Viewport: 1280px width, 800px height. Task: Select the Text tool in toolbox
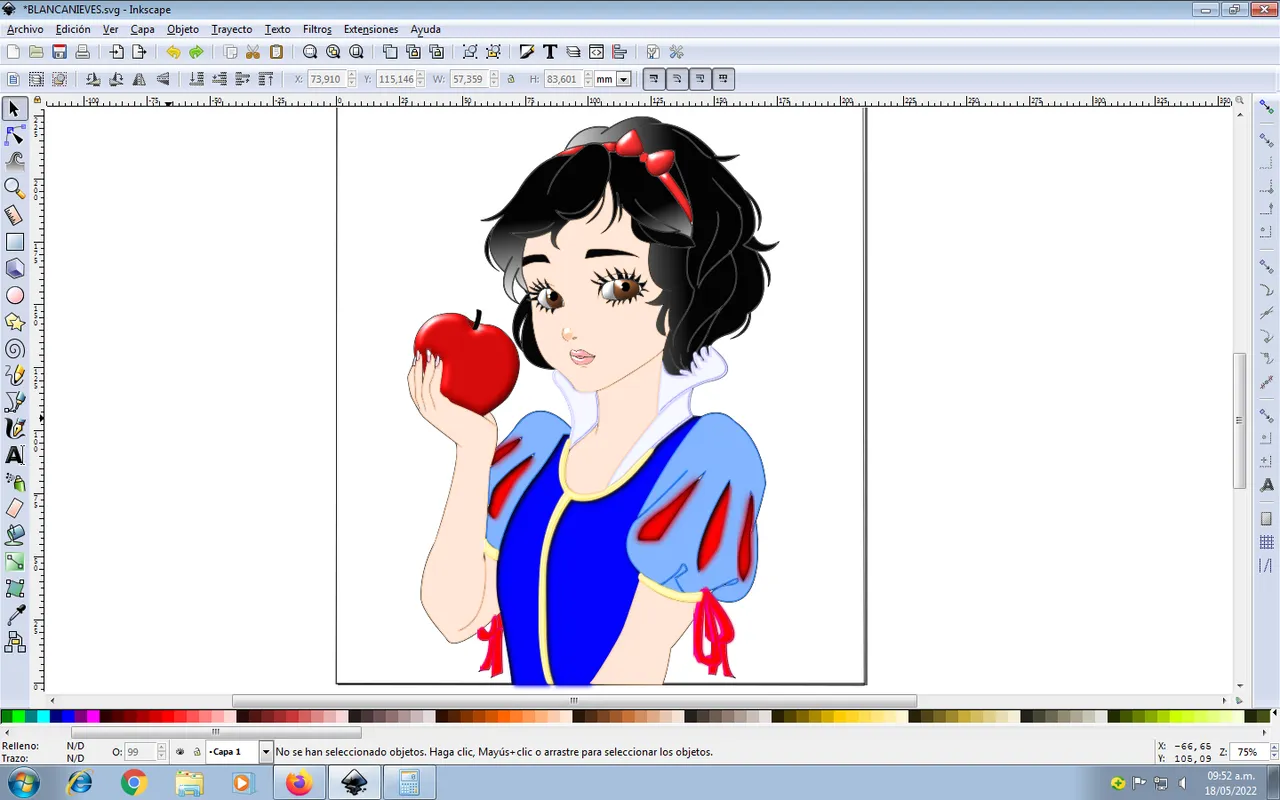coord(15,456)
